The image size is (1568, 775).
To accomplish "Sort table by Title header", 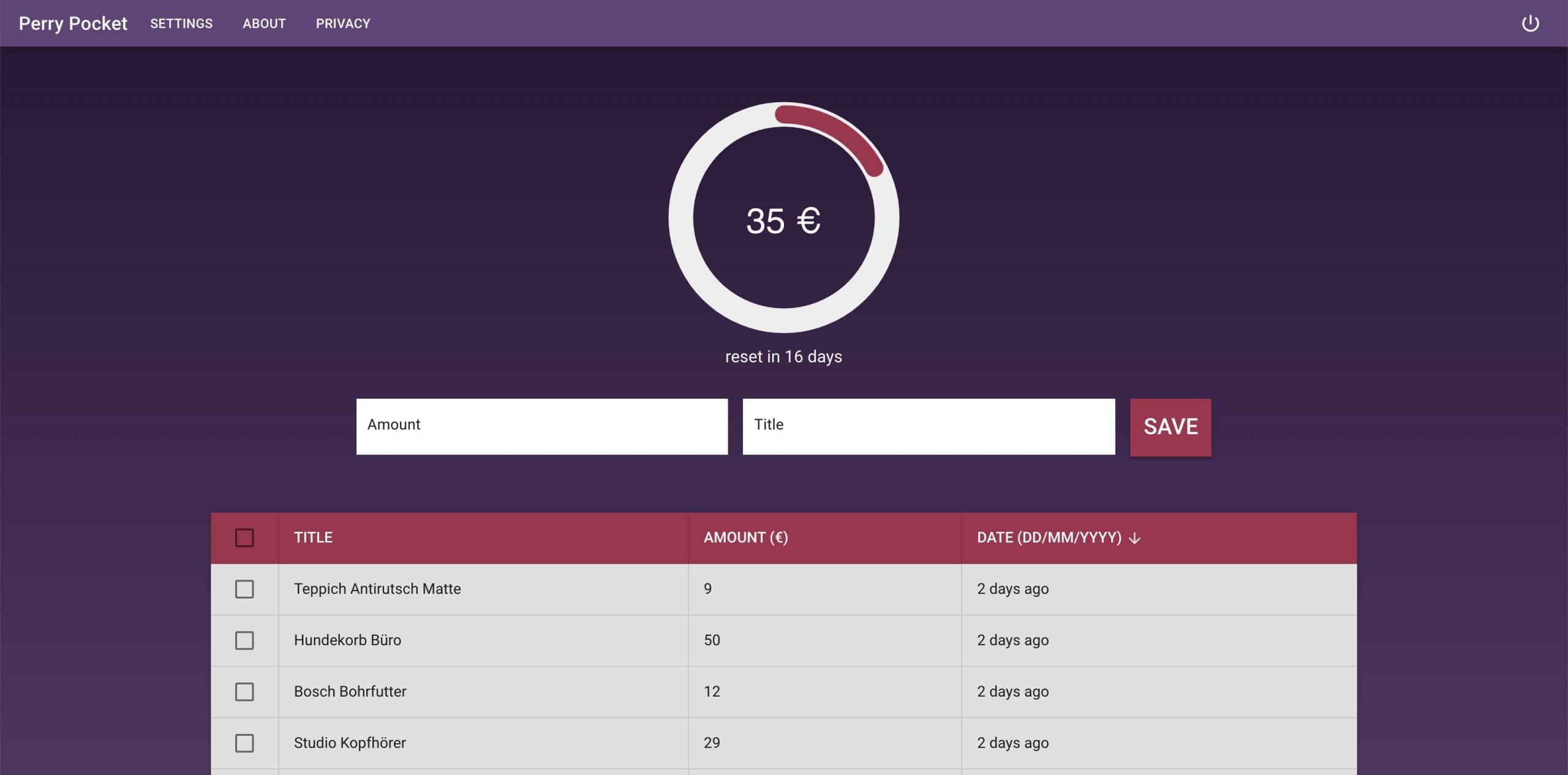I will point(313,538).
